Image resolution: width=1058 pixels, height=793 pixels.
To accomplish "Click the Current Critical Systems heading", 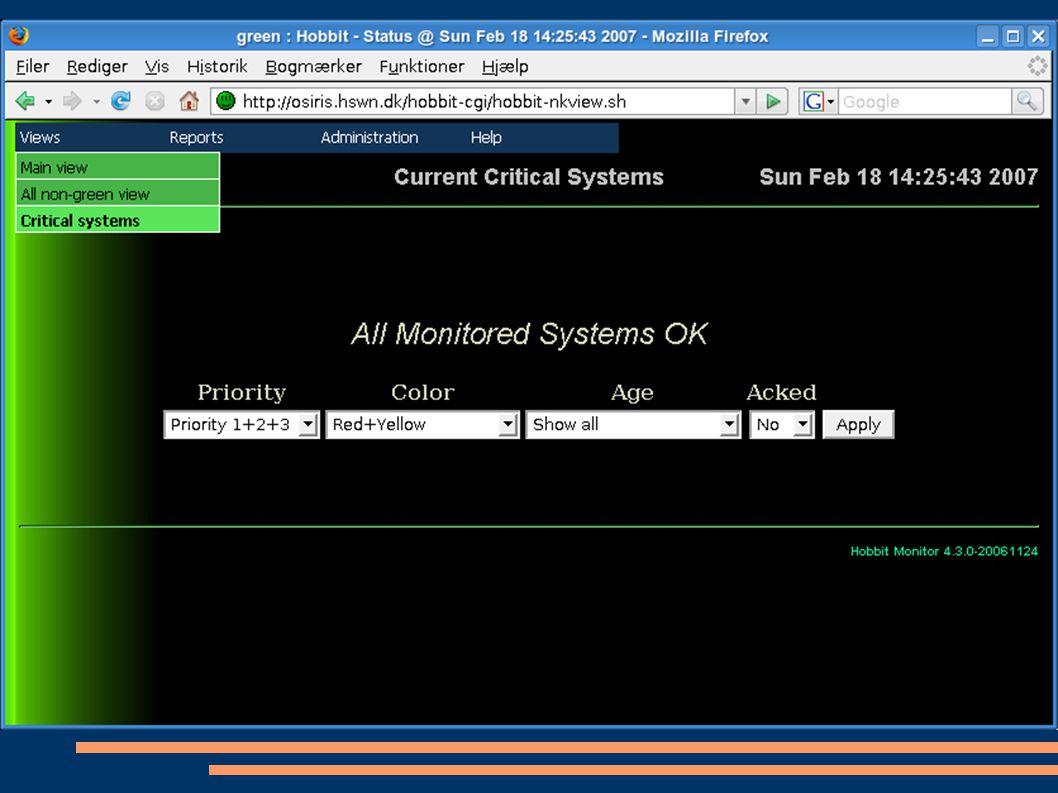I will (529, 177).
